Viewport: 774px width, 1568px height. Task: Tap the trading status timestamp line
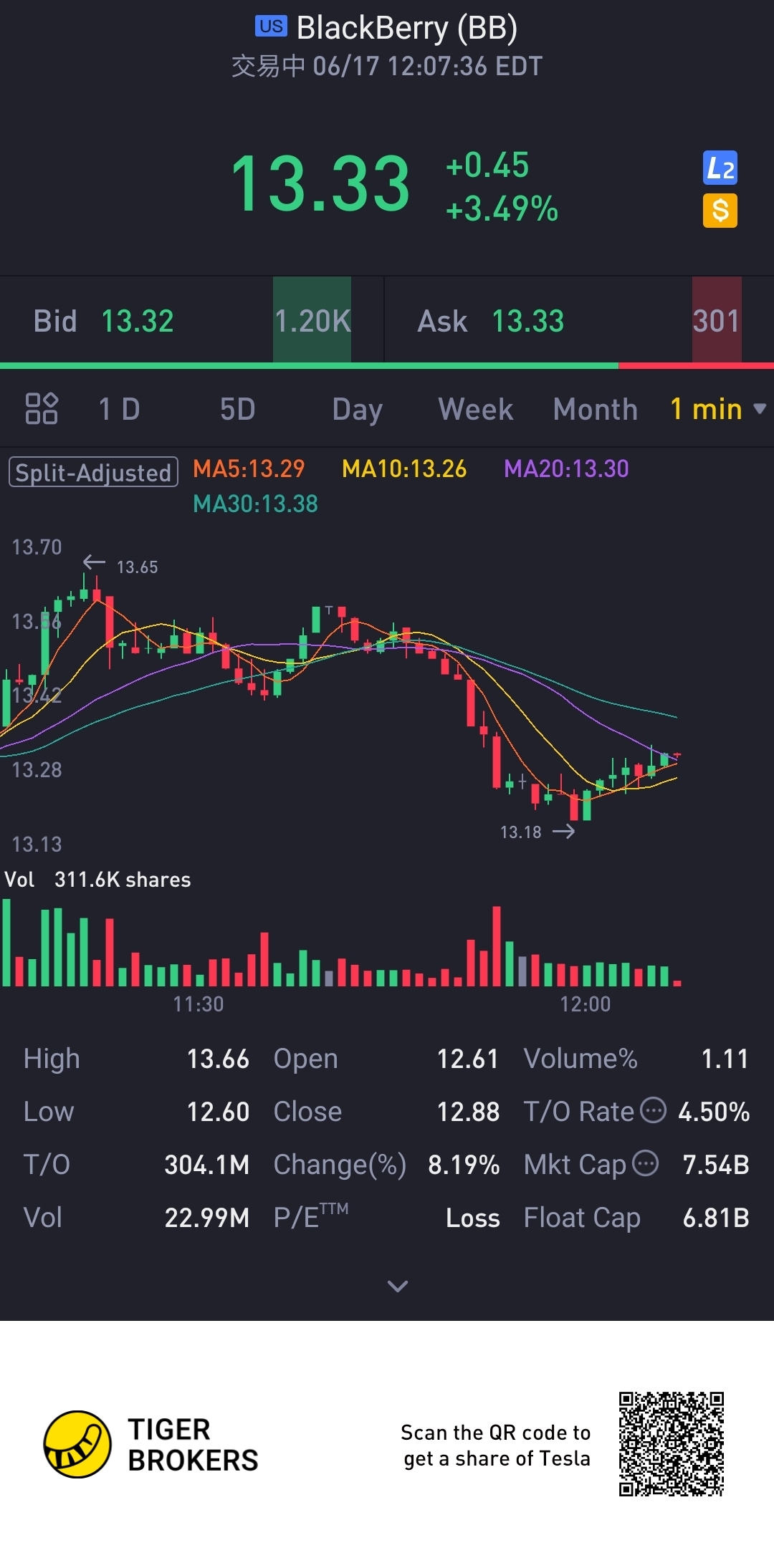(387, 66)
